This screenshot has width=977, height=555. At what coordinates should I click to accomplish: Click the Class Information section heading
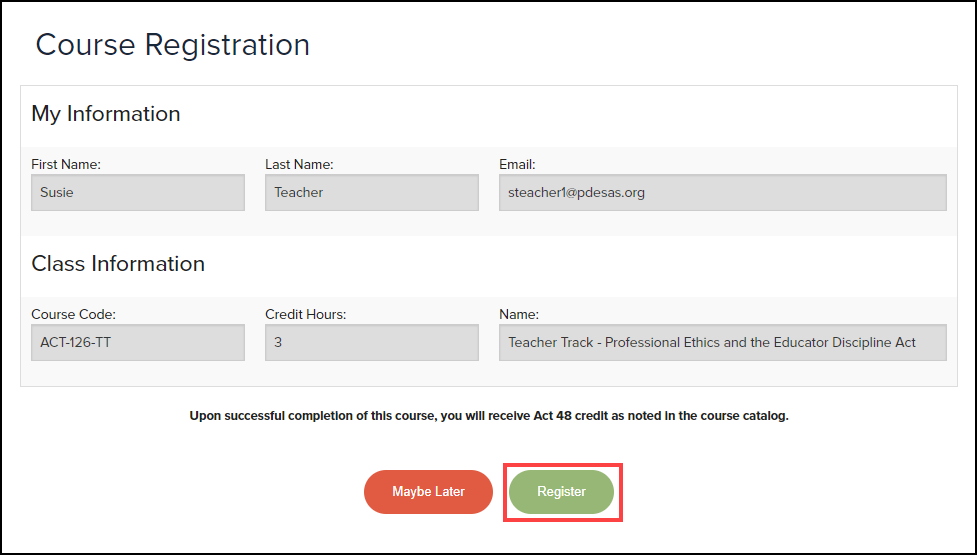pyautogui.click(x=118, y=264)
